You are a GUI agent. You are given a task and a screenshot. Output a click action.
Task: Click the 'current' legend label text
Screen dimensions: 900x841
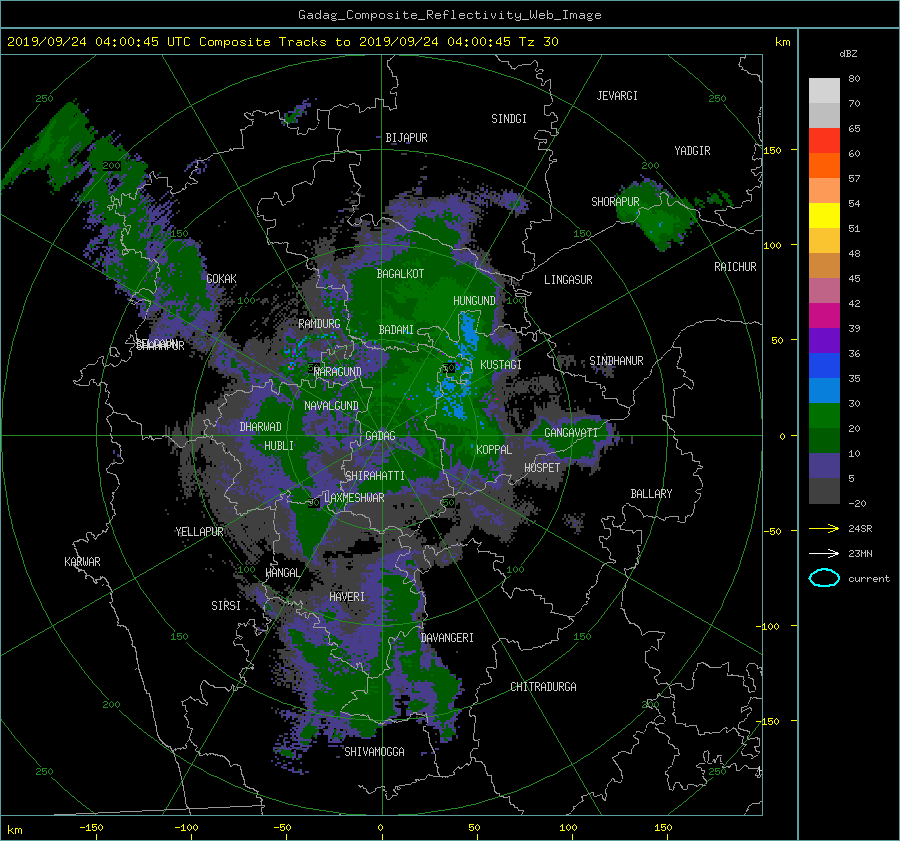pyautogui.click(x=868, y=579)
